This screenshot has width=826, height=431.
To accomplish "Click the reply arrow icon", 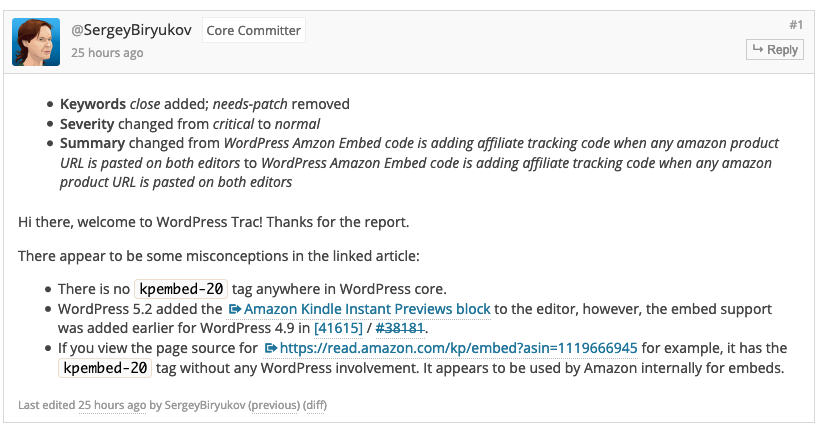I will coord(759,49).
